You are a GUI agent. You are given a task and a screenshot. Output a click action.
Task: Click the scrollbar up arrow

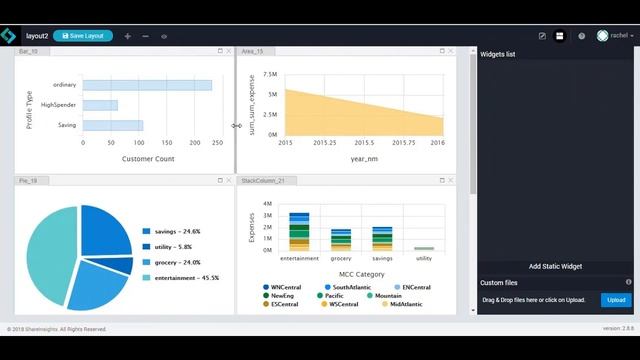(x=473, y=51)
